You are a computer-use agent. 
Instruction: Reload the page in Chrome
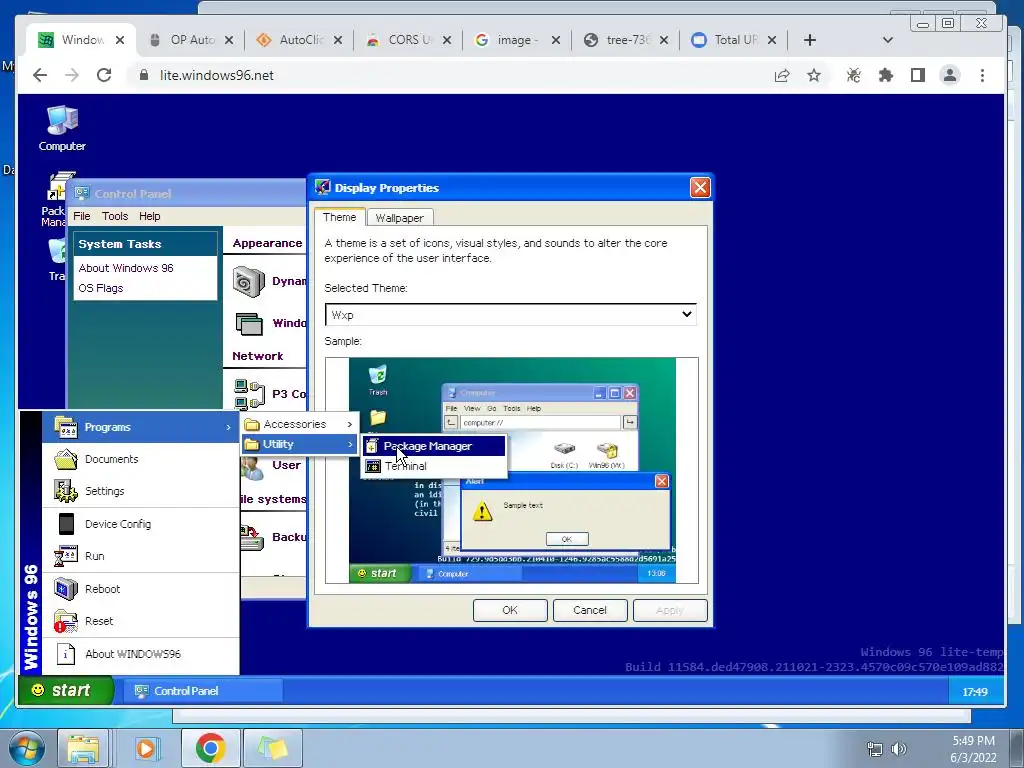click(104, 75)
